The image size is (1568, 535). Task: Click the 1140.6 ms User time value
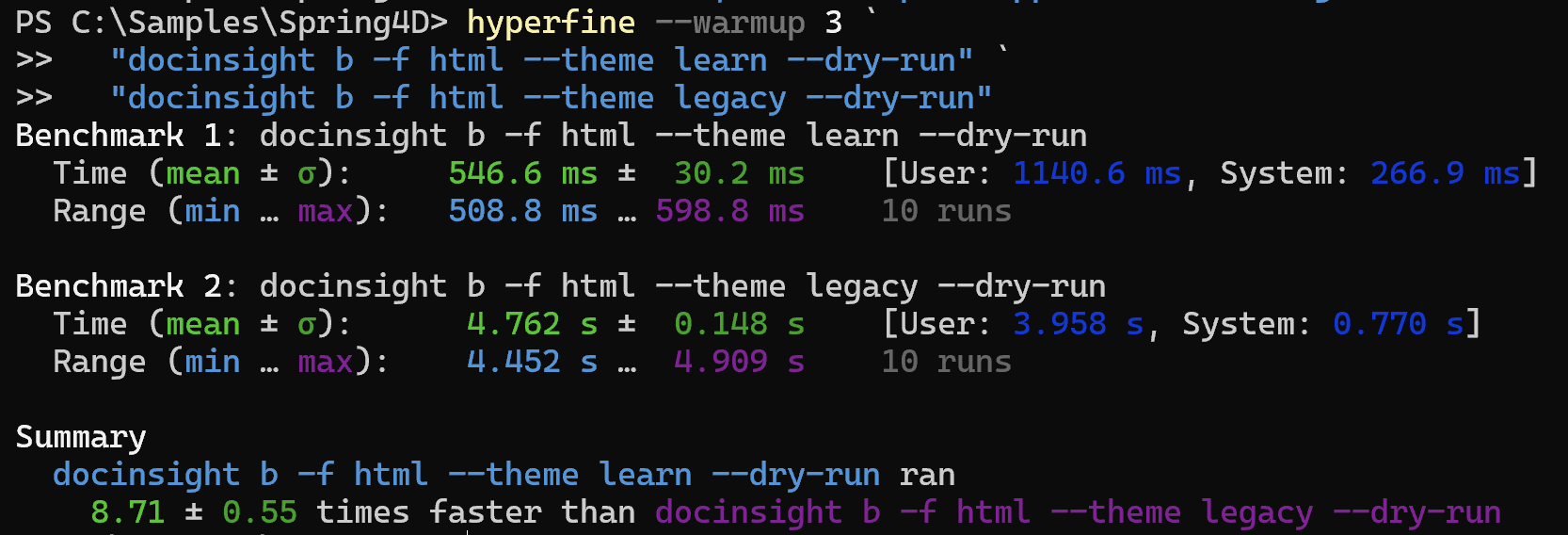click(x=1096, y=173)
